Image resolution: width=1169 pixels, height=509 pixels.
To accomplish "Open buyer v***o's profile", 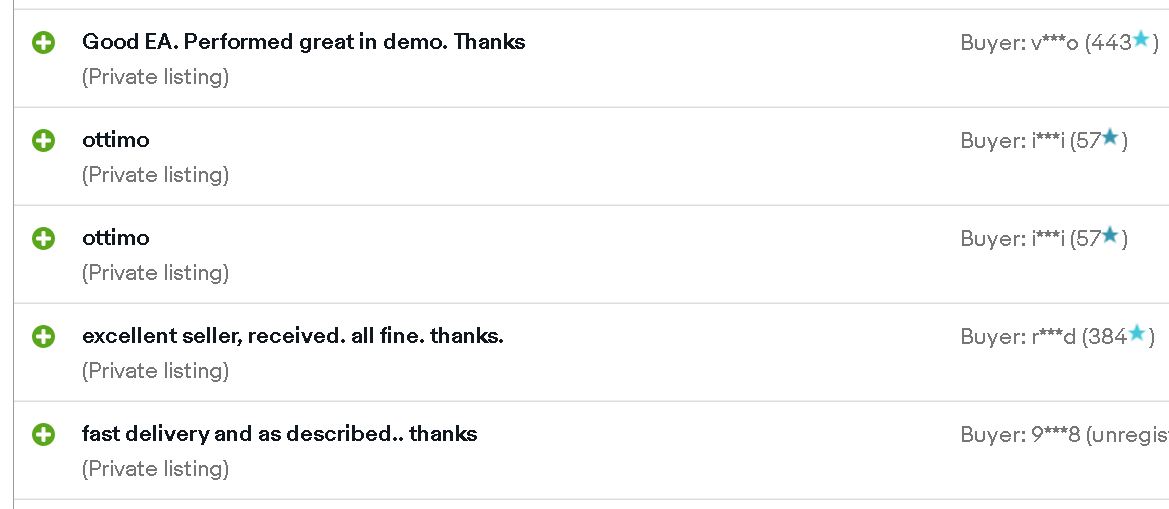I will click(1055, 43).
